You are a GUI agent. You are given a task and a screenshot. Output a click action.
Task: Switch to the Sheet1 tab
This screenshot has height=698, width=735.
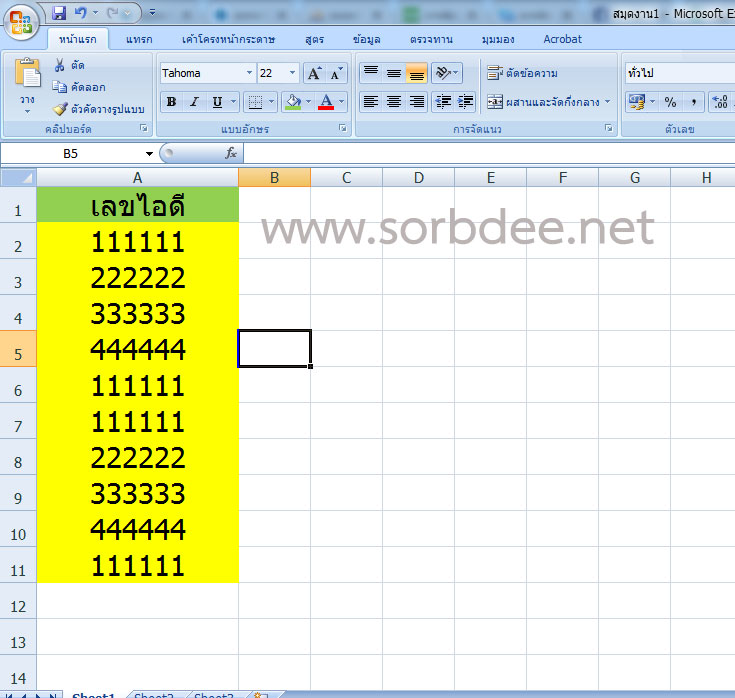click(x=93, y=695)
